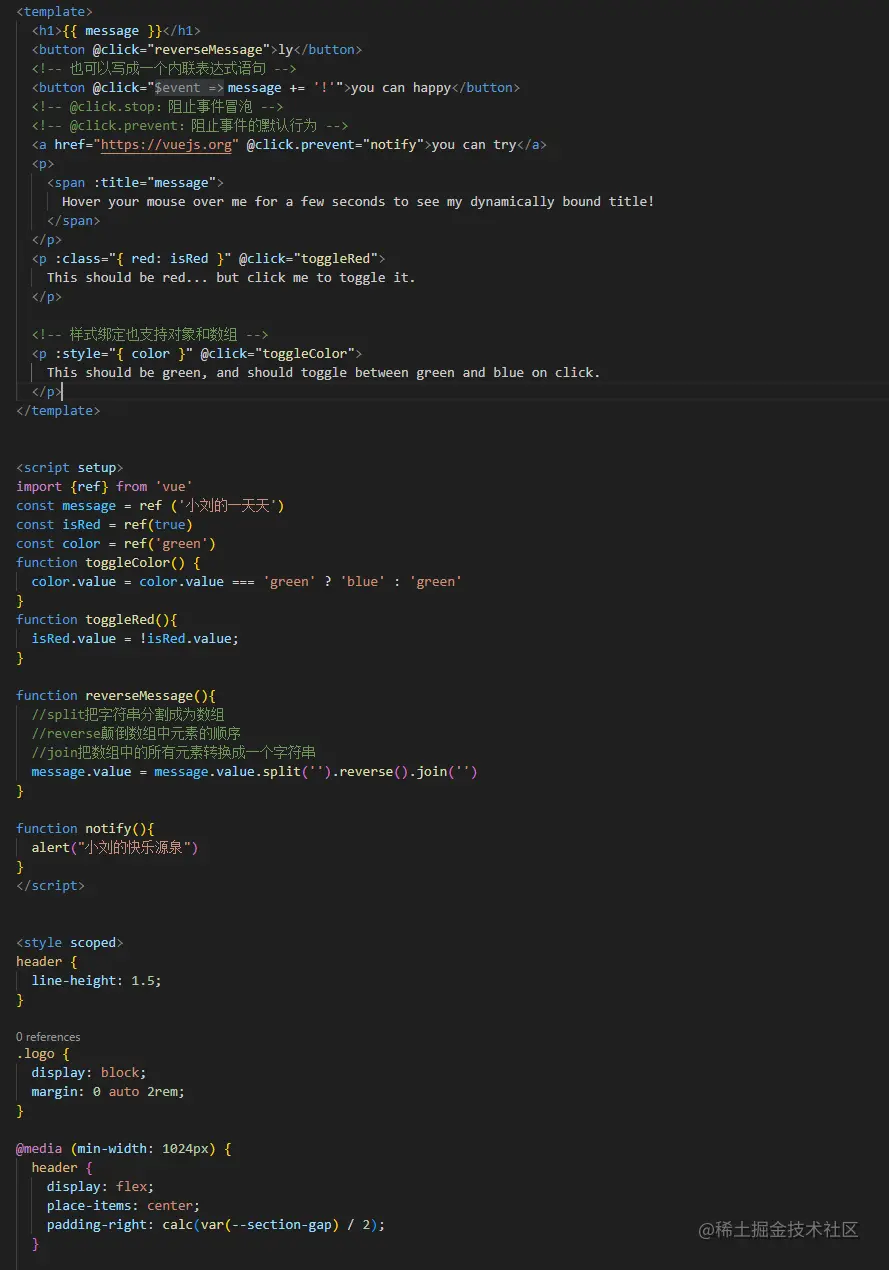Click the '@click.prevent: 阻止事件的默认行为' comment
Viewport: 889px width, 1270px height.
click(x=190, y=125)
